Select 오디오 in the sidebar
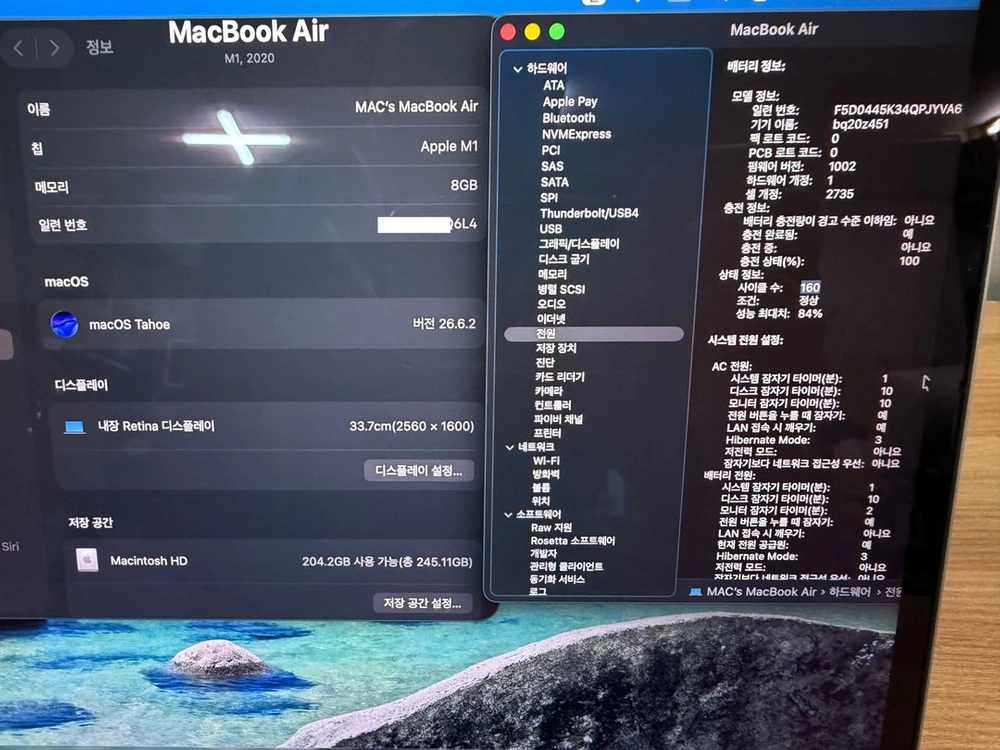 point(551,304)
